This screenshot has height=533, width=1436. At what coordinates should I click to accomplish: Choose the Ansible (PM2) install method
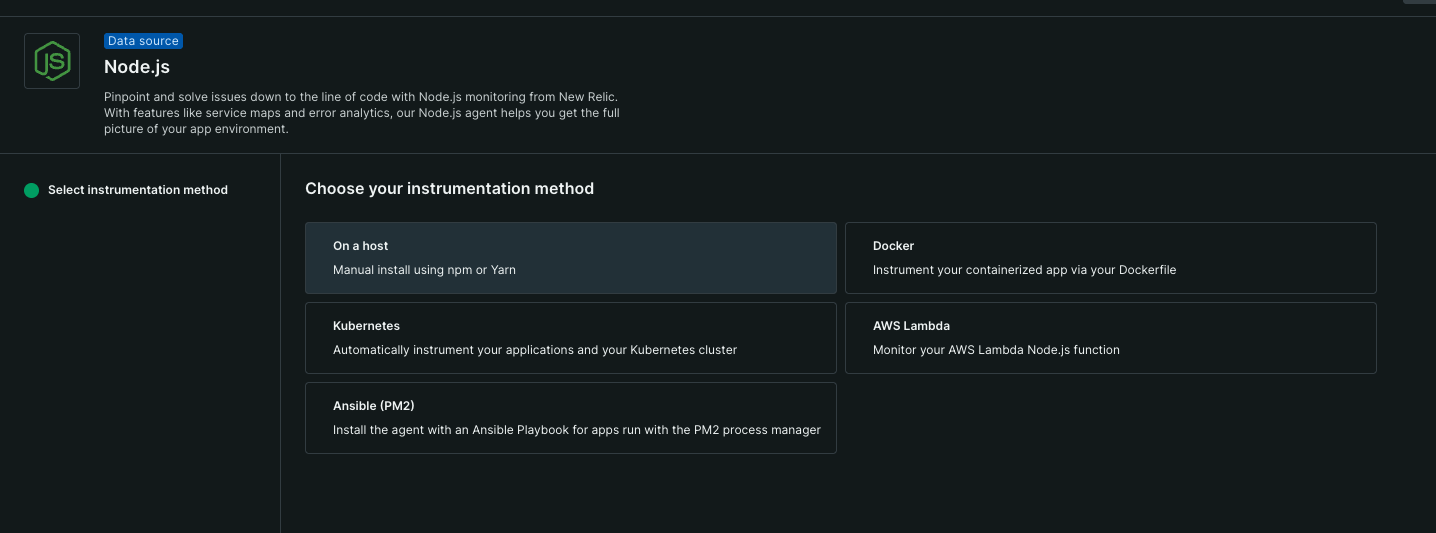(570, 418)
